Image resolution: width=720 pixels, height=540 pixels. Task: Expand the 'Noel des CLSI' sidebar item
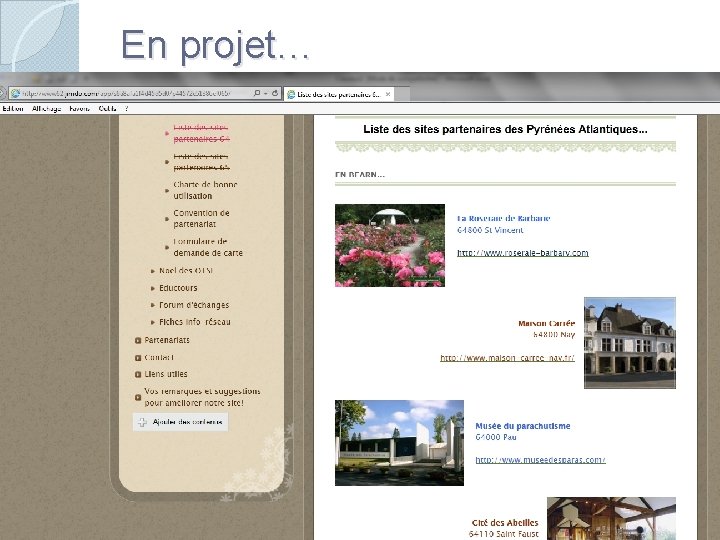(x=186, y=271)
